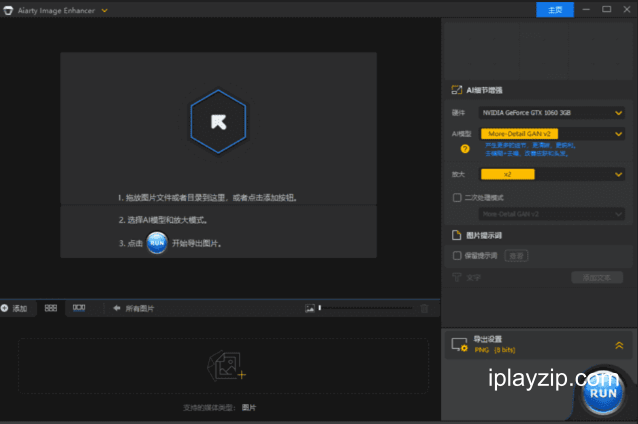Click the 导出设置 export settings icon
Viewport: 638px width, 424px height.
coord(459,345)
